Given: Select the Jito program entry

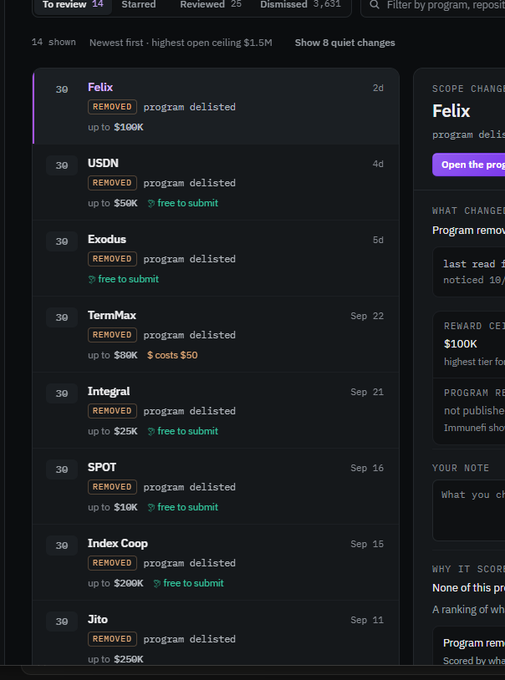Looking at the screenshot, I should 216,632.
